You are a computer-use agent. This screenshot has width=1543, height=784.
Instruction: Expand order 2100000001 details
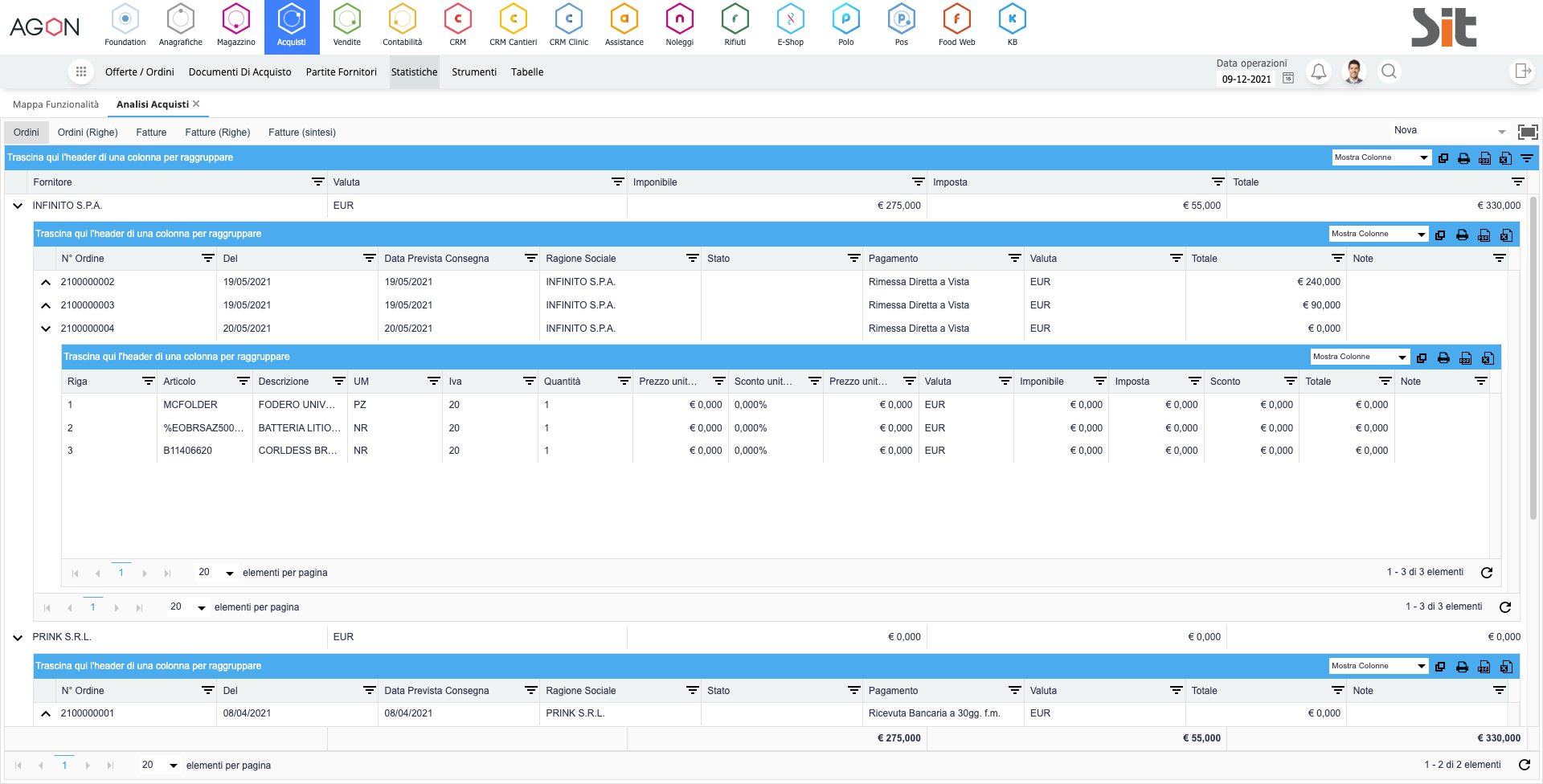coord(46,713)
